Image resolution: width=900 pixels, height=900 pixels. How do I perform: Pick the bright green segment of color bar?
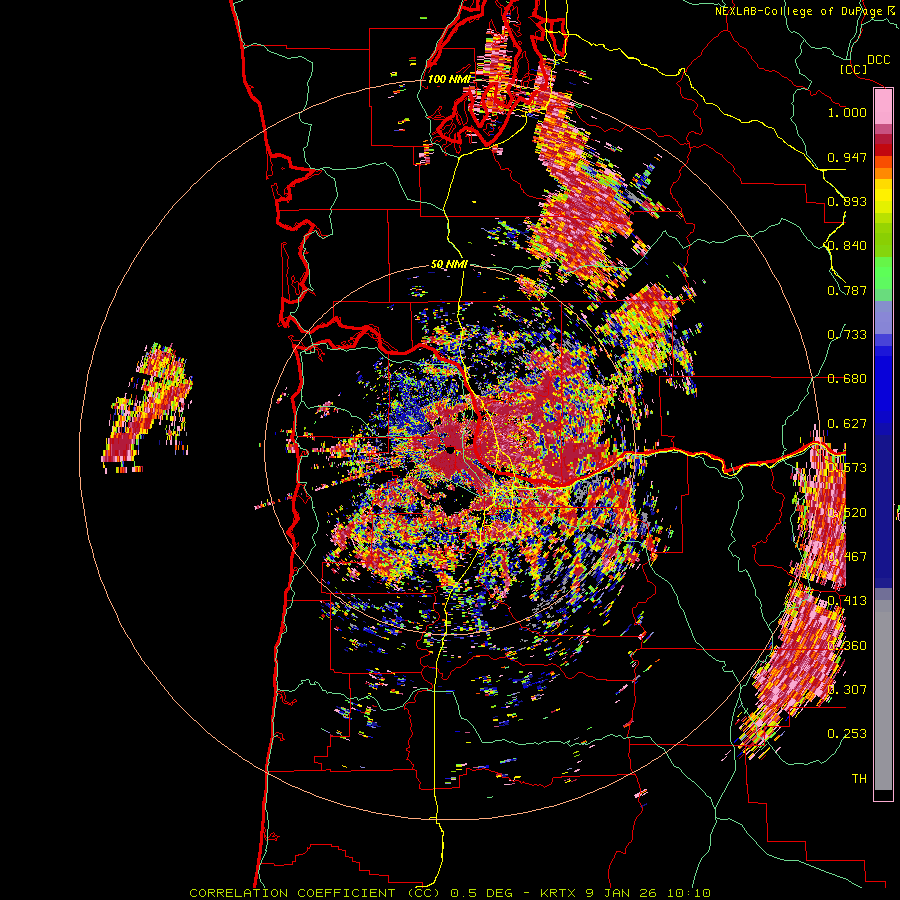[x=883, y=273]
